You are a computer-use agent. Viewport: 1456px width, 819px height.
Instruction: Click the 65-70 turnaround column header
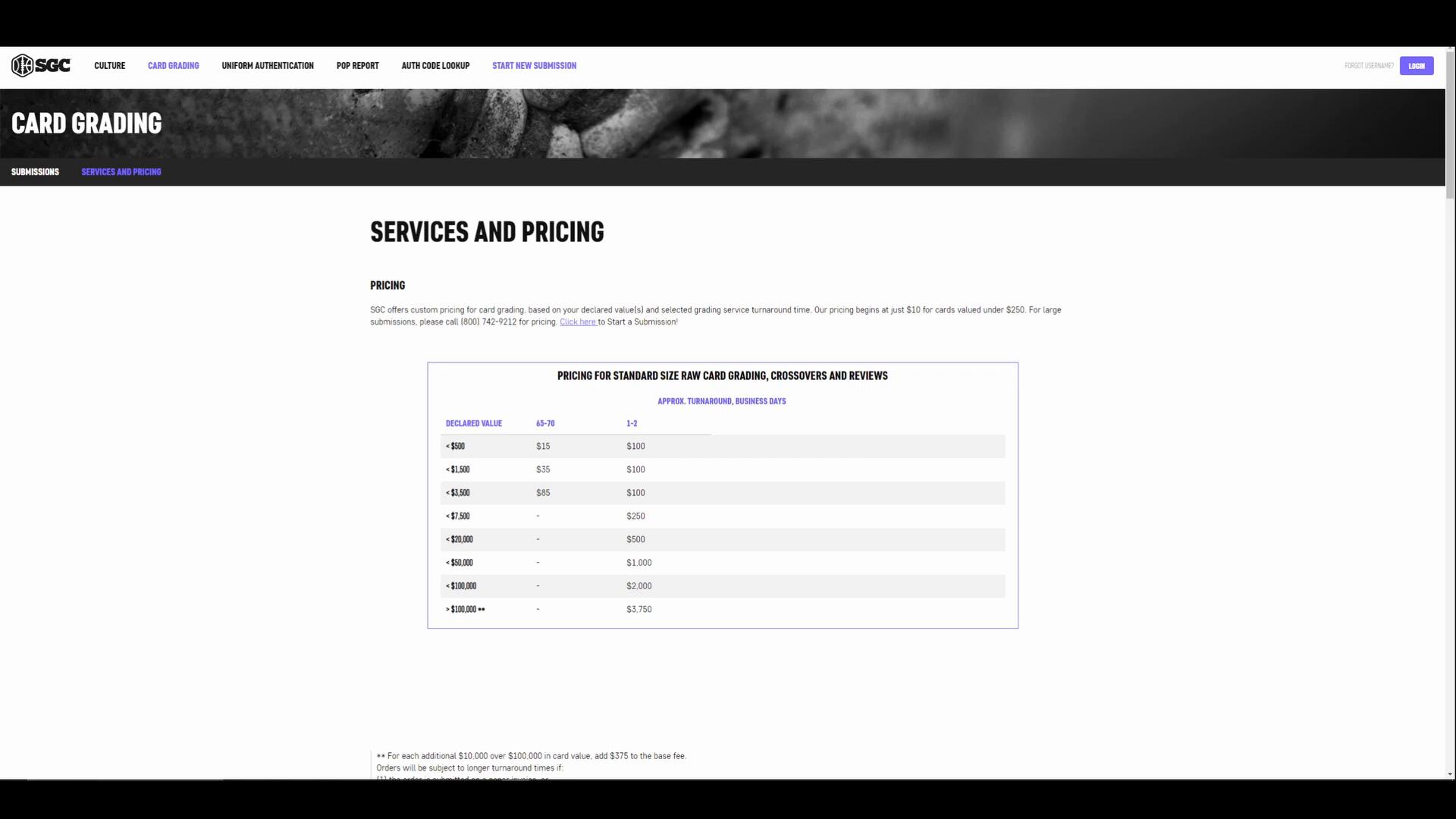544,424
